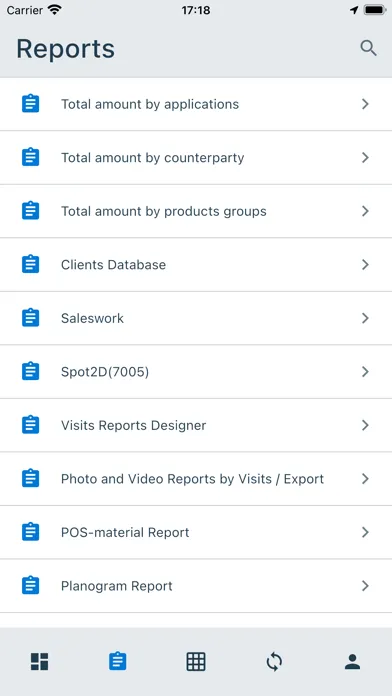Open the user profile tab icon
Image resolution: width=392 pixels, height=696 pixels.
352,661
